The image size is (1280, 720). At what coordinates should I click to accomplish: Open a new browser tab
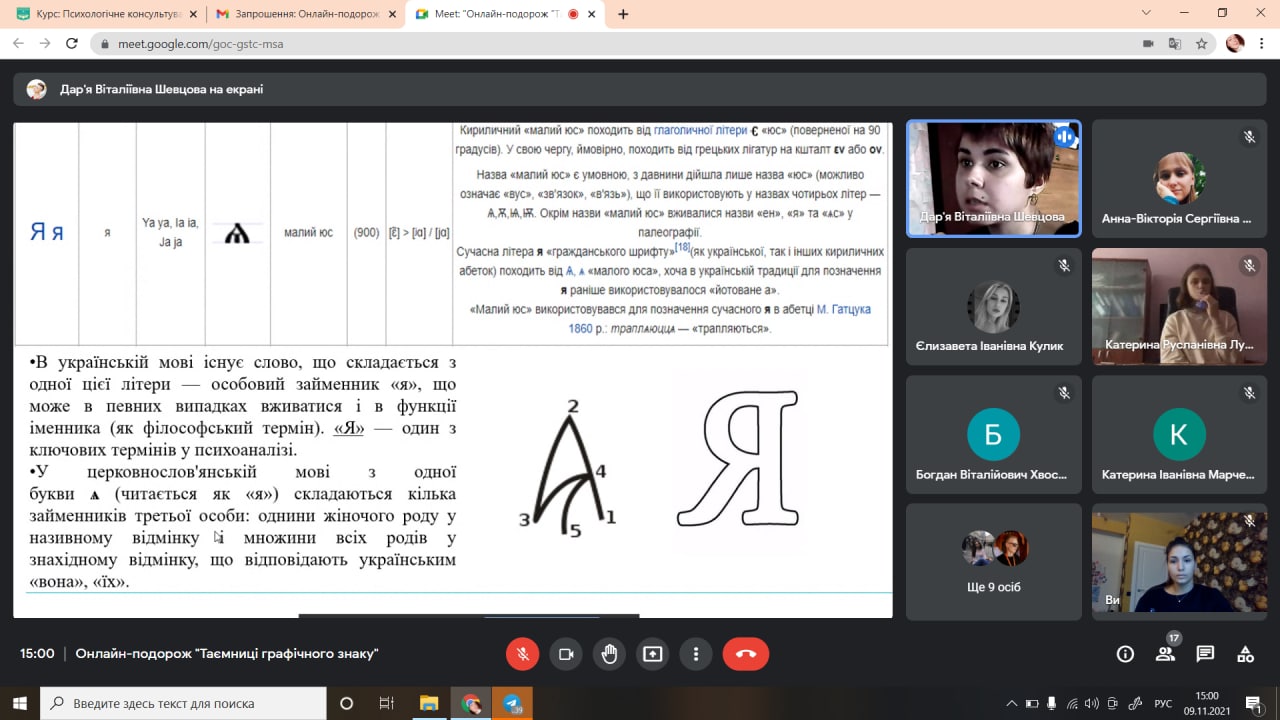click(624, 14)
